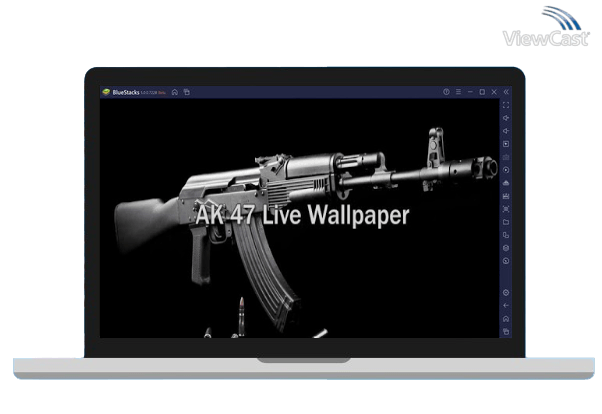Increase volume using the sidebar speaker-up icon

pos(506,118)
